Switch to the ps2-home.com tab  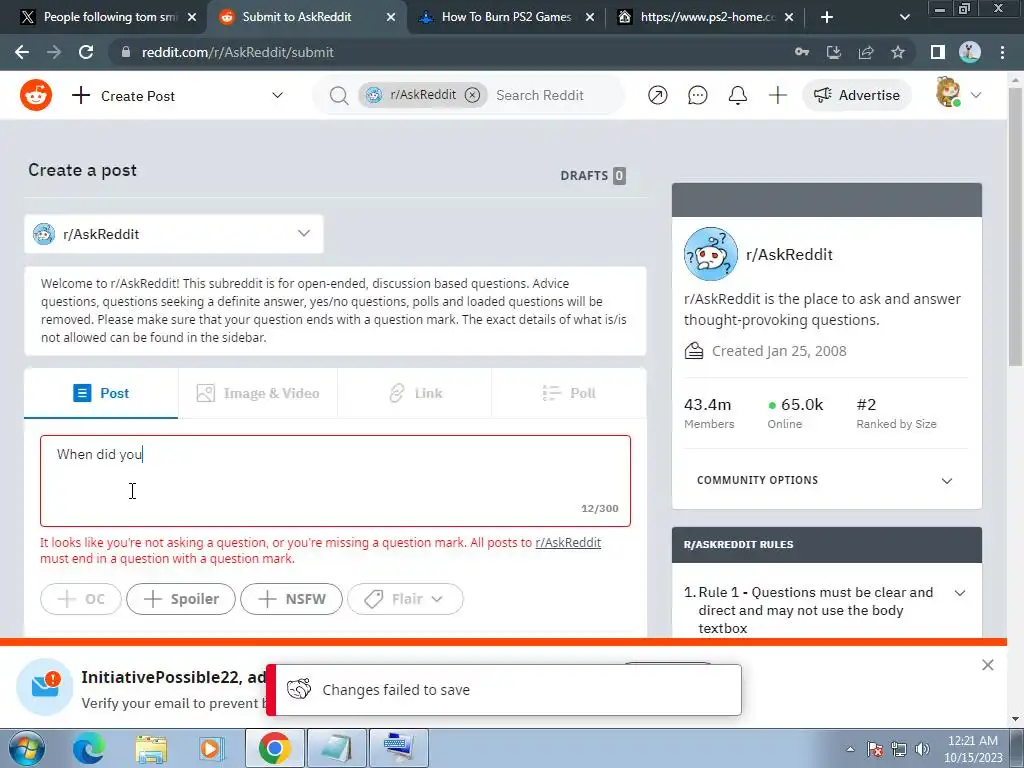(707, 17)
